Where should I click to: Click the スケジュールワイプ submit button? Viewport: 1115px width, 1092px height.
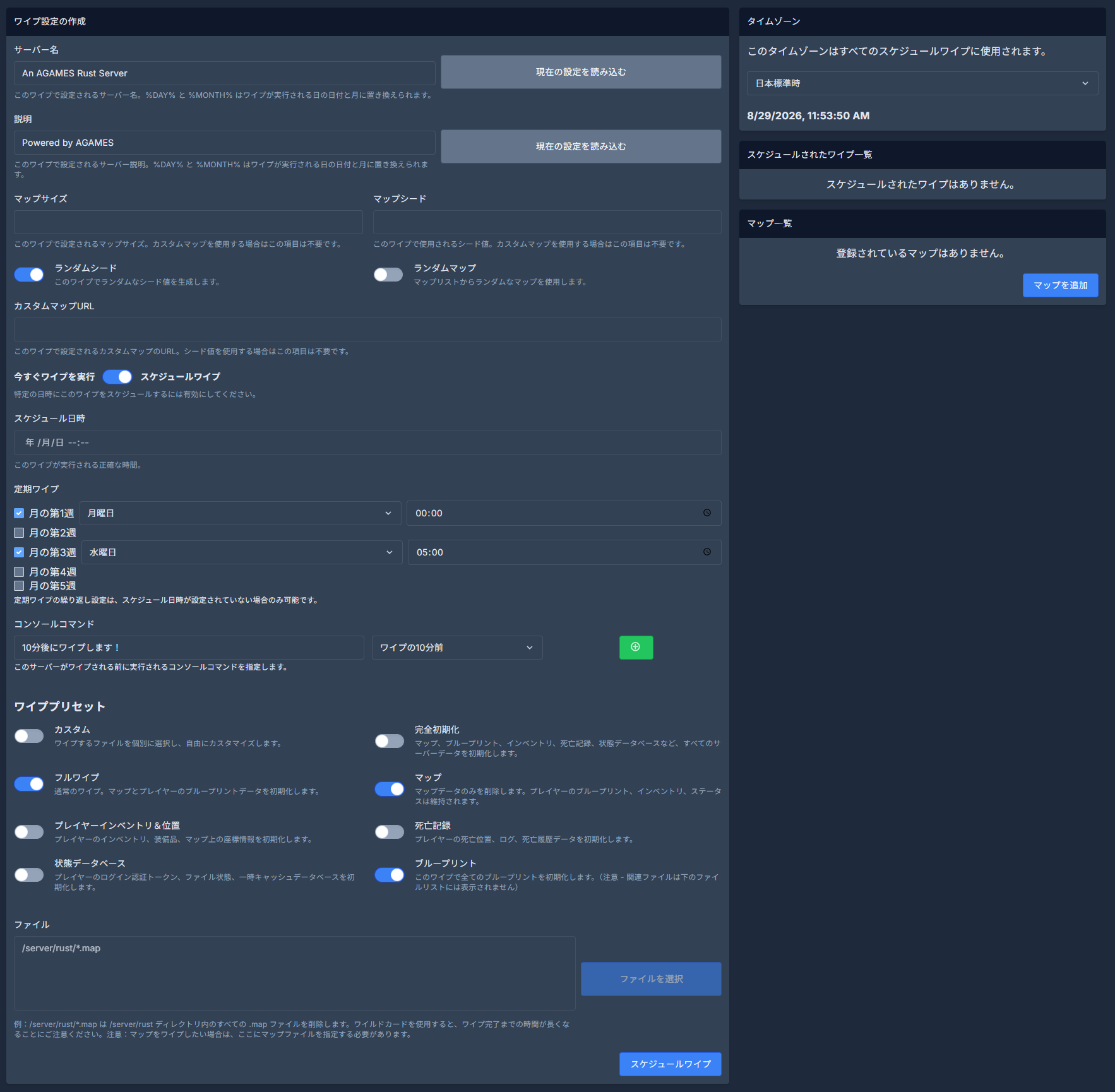coord(670,1064)
